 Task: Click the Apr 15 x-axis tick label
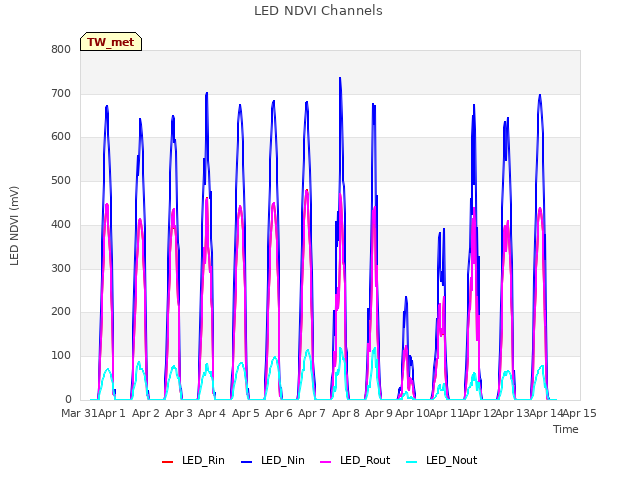(579, 413)
